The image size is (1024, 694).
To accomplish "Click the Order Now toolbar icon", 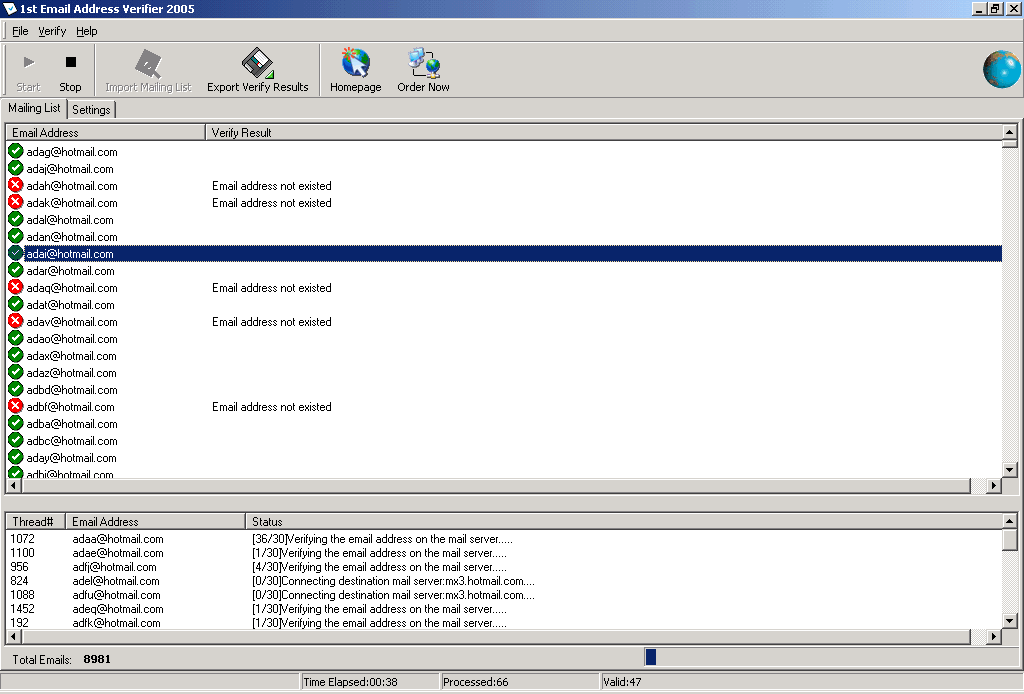I will coord(423,64).
